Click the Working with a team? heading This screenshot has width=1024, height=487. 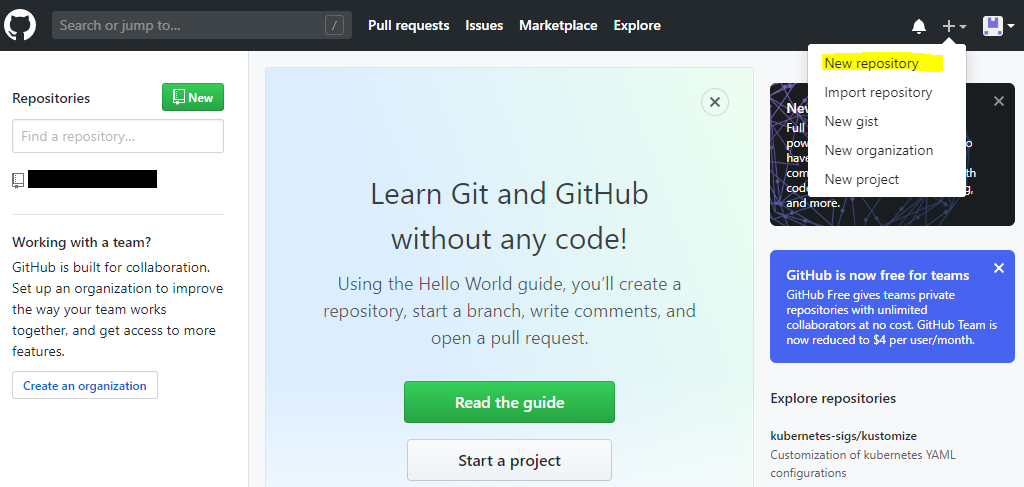click(82, 242)
